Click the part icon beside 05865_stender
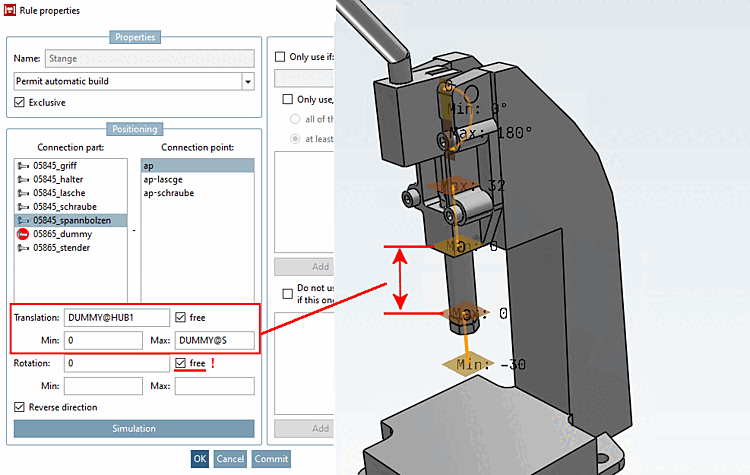The width and height of the screenshot is (750, 475). (23, 248)
